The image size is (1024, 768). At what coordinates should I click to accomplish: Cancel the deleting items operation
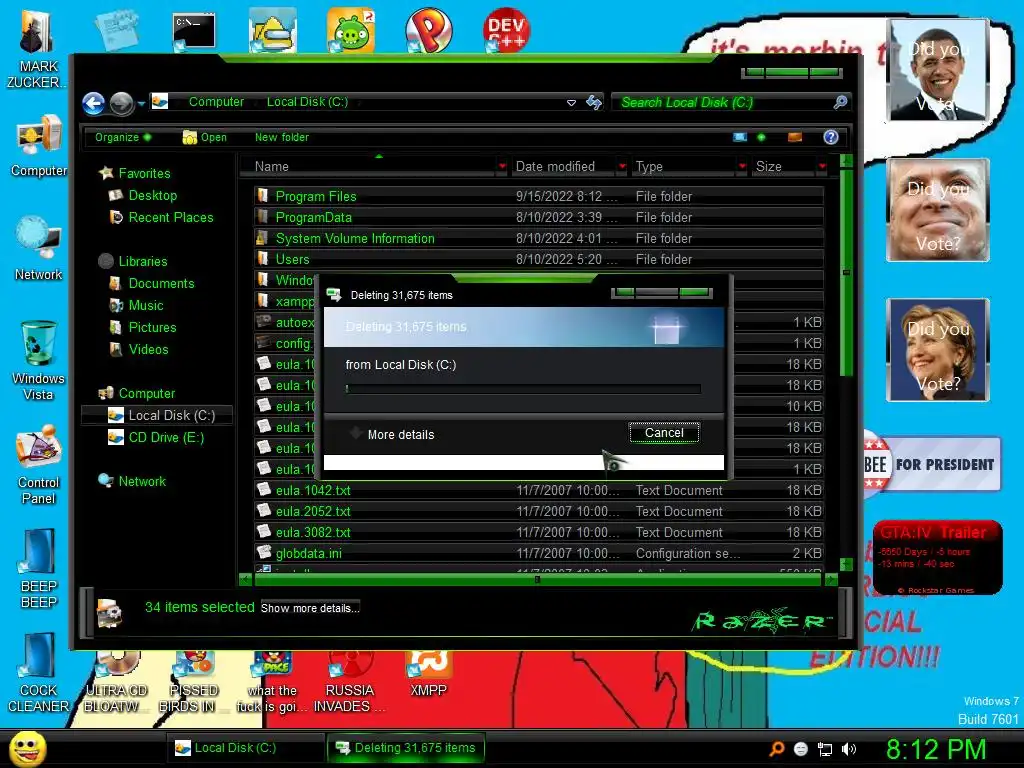coord(664,432)
